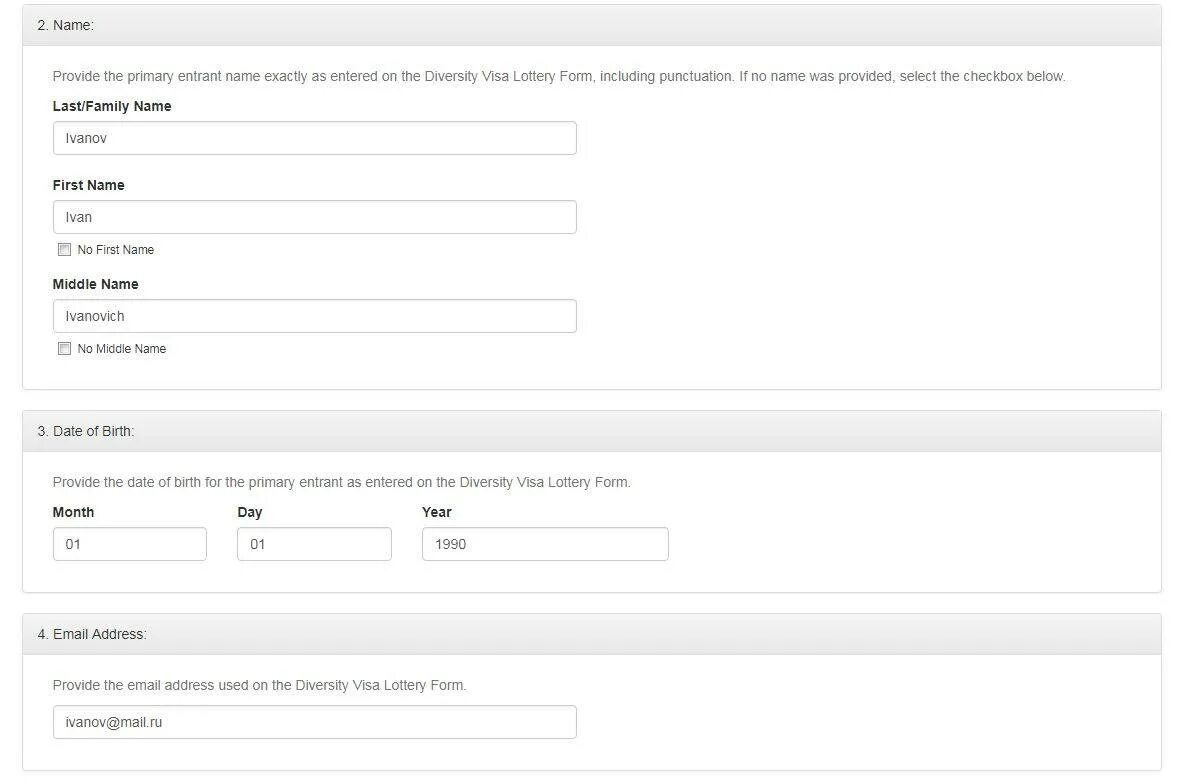Click the email address instruction text
The image size is (1190, 784).
pos(260,685)
